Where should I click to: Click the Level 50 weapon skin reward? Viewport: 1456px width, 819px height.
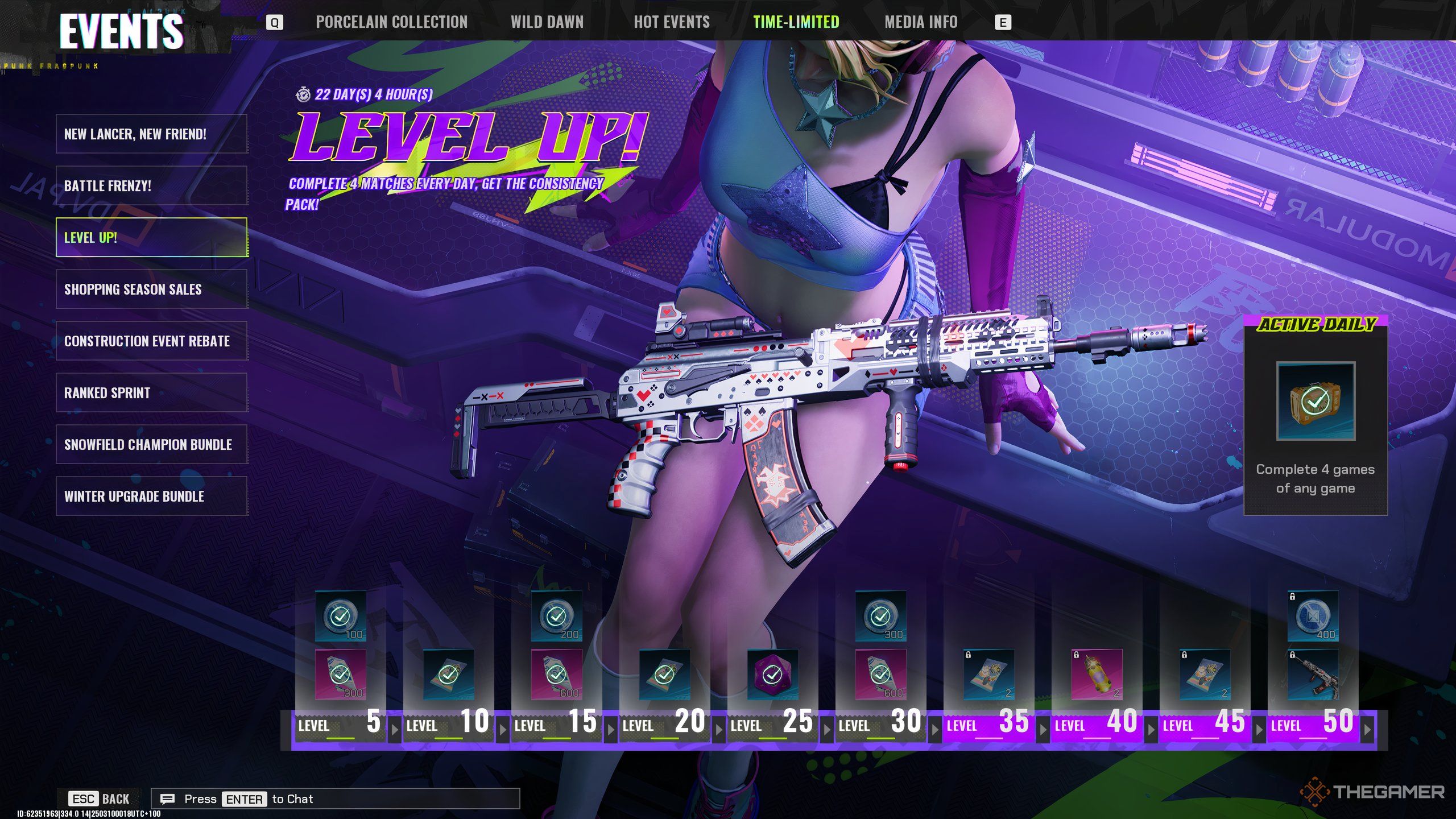pyautogui.click(x=1313, y=675)
